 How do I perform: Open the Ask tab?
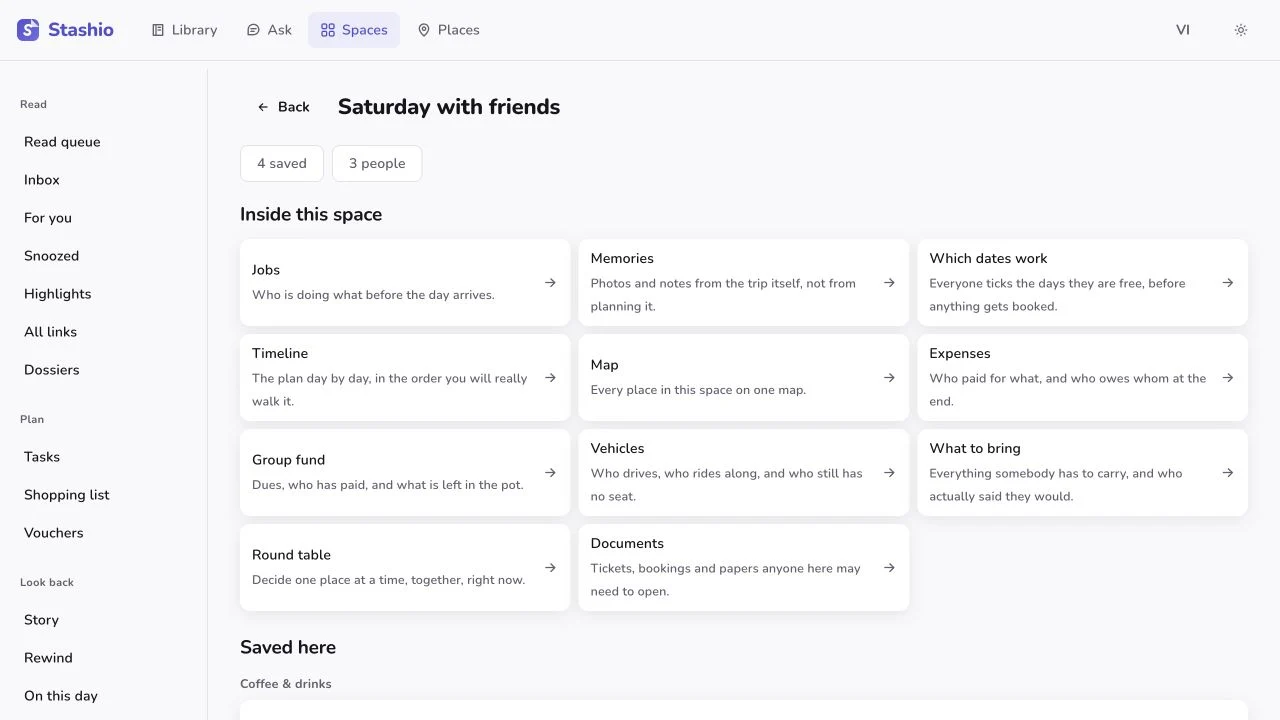[269, 30]
